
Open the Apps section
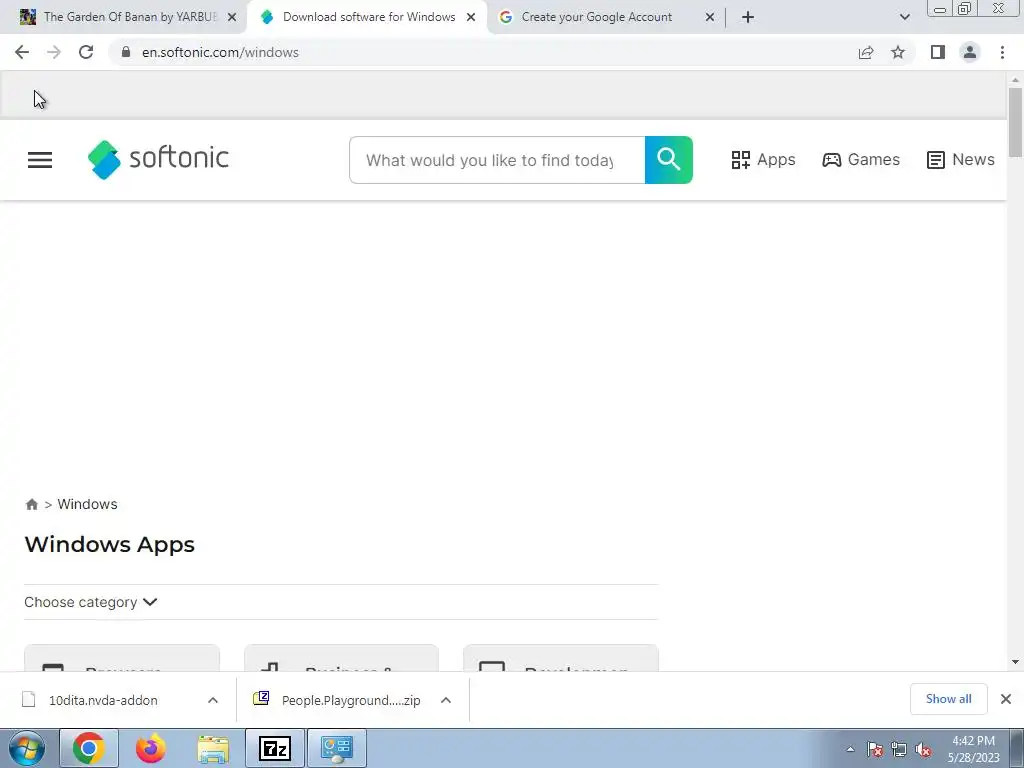click(763, 159)
